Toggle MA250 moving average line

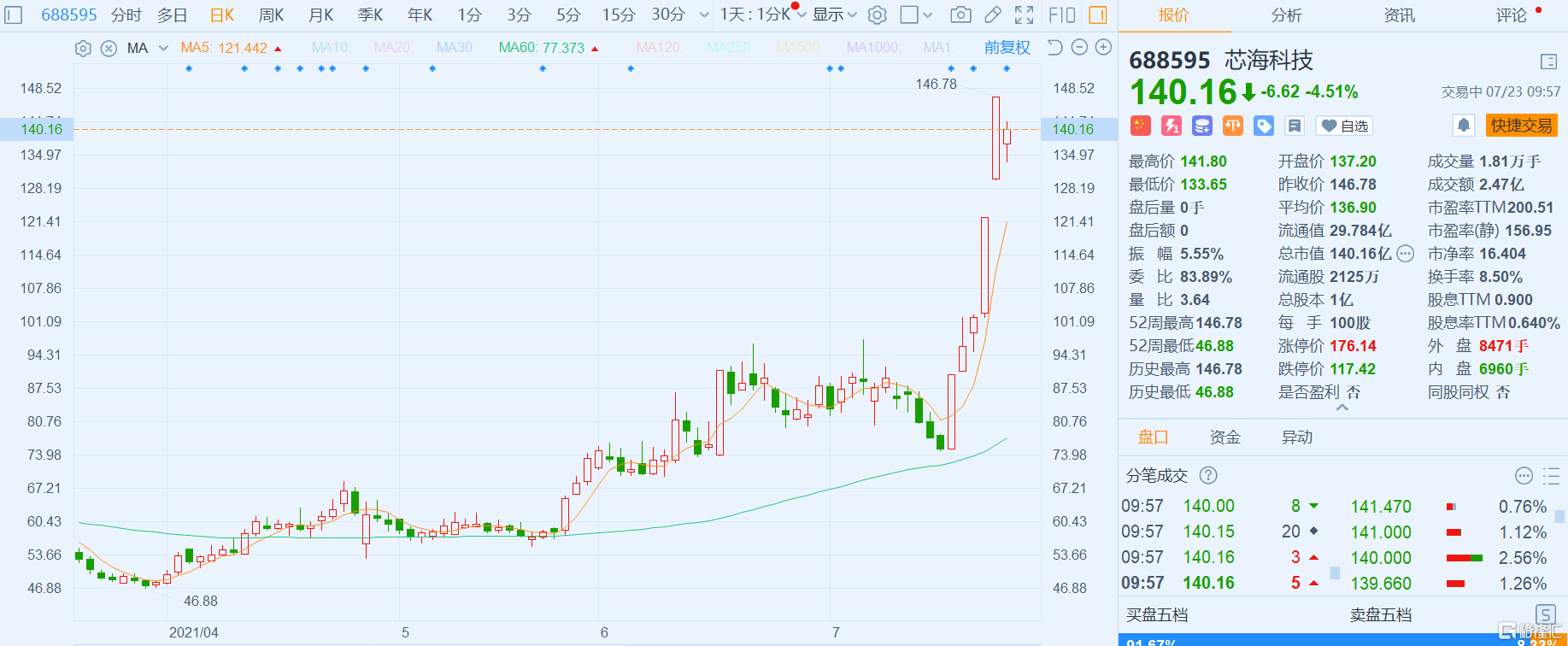(x=729, y=48)
